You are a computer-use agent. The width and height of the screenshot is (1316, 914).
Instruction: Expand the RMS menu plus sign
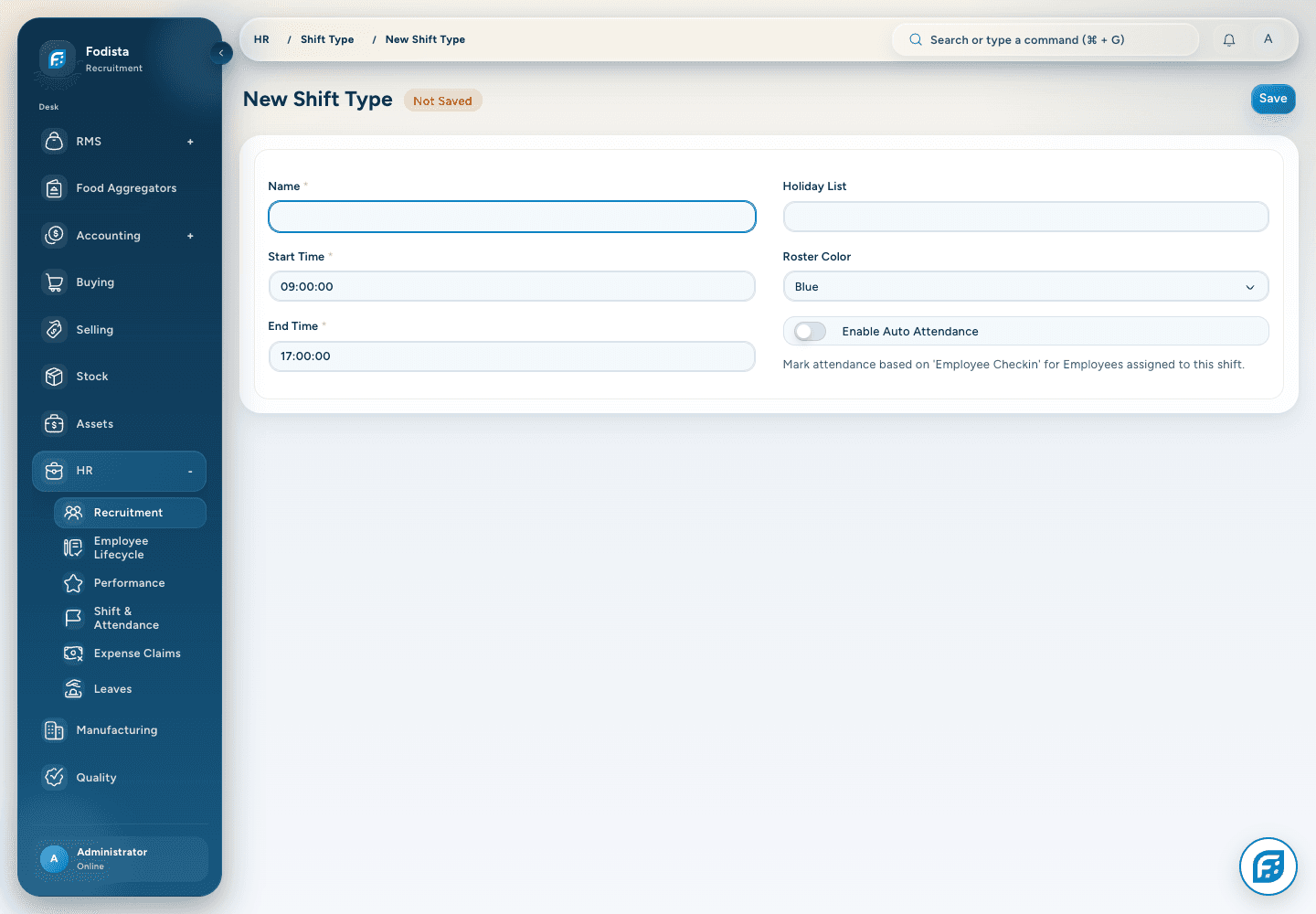[190, 142]
